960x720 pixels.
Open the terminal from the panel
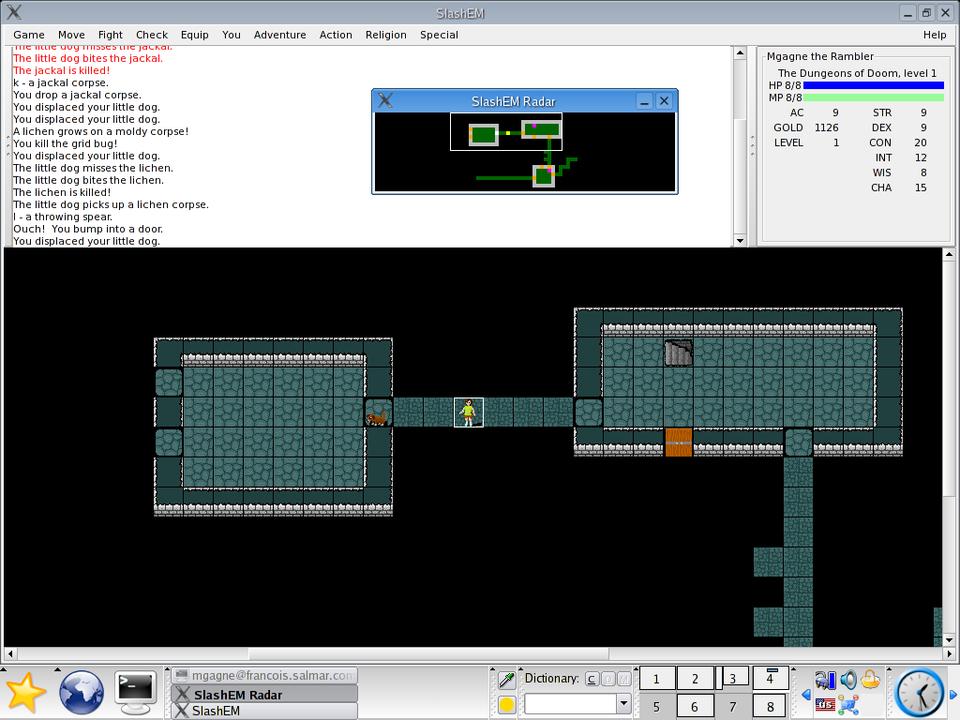(x=135, y=689)
